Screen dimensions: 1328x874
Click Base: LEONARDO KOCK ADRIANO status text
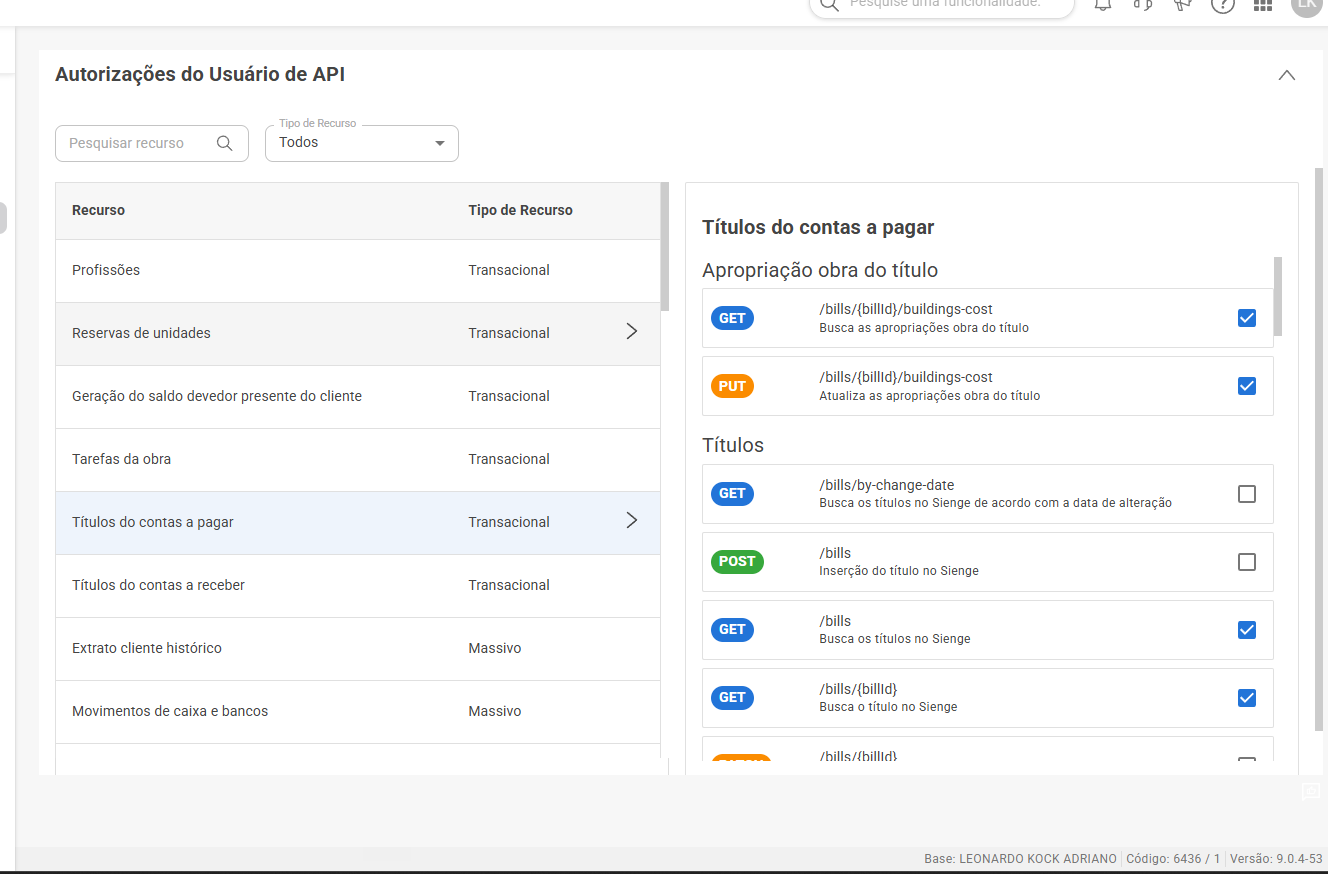coord(1020,859)
